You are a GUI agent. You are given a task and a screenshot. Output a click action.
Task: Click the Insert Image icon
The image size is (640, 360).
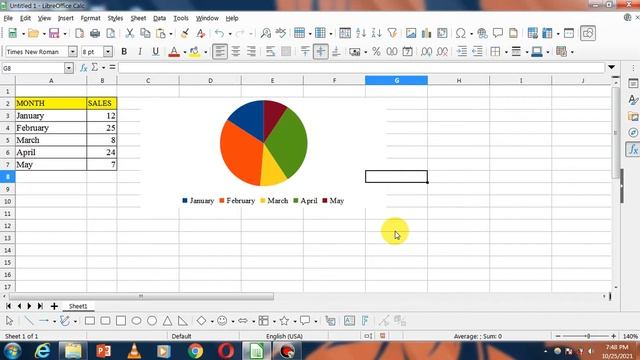click(411, 33)
